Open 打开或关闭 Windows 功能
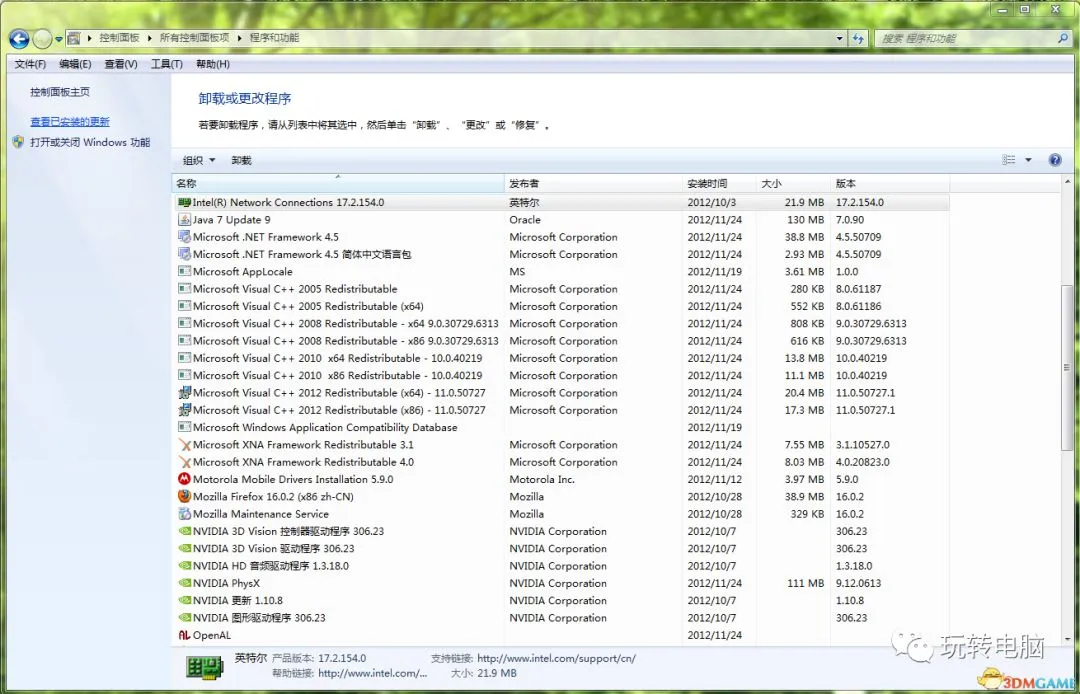 90,143
